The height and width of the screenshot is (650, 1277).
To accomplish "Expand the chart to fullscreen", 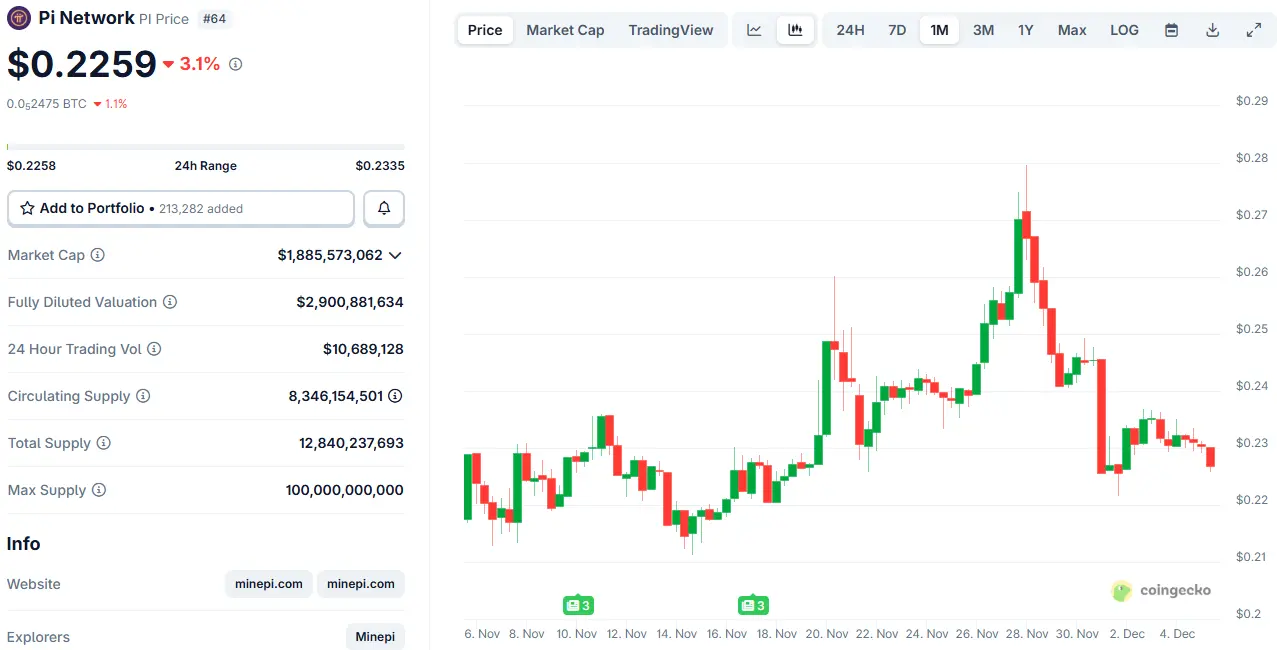I will (1253, 30).
